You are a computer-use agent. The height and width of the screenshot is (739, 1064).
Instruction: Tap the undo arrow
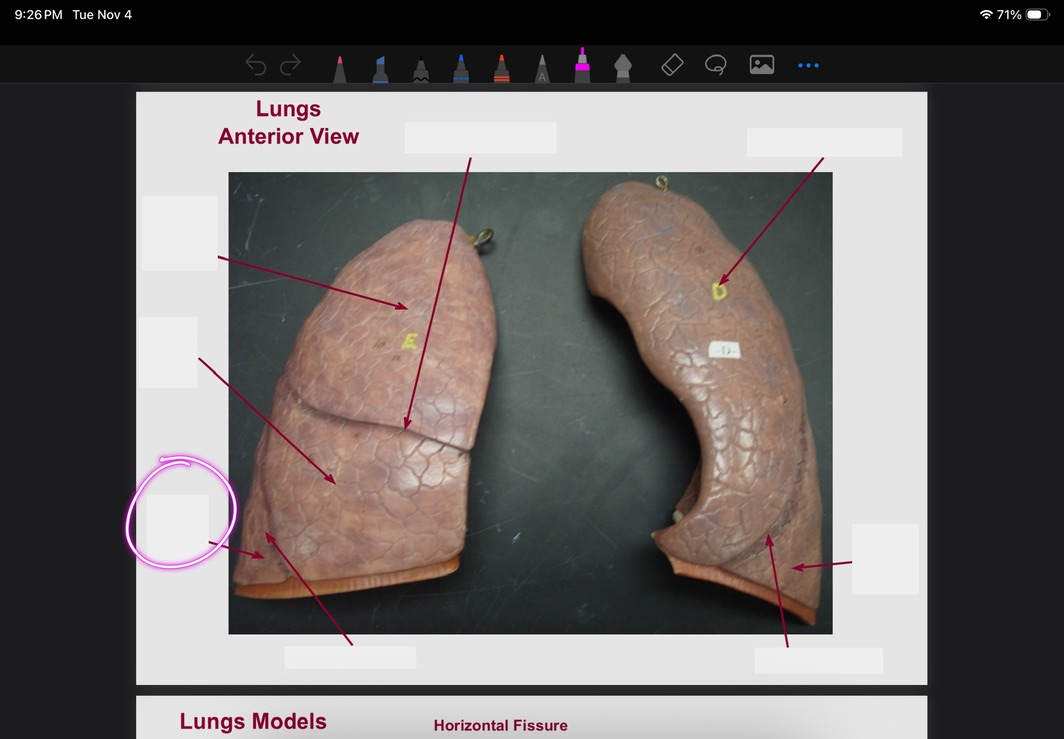[256, 66]
